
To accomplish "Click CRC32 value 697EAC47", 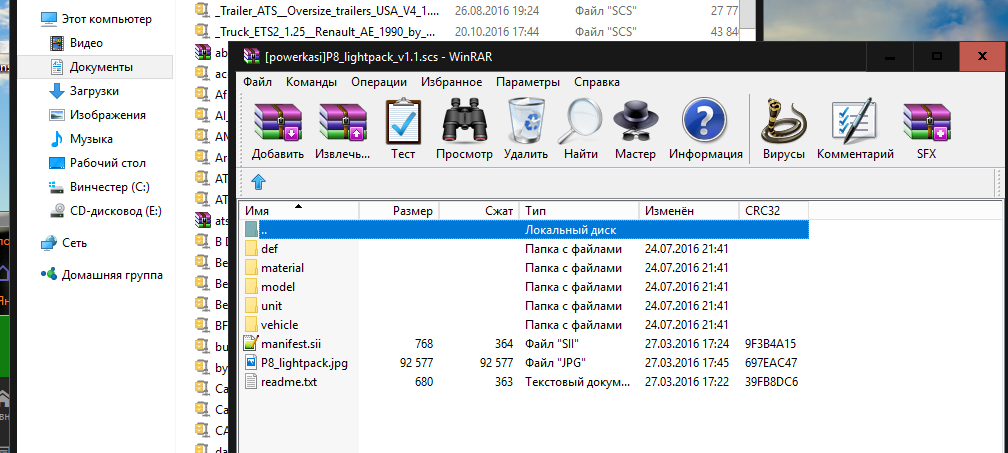I will click(x=771, y=363).
